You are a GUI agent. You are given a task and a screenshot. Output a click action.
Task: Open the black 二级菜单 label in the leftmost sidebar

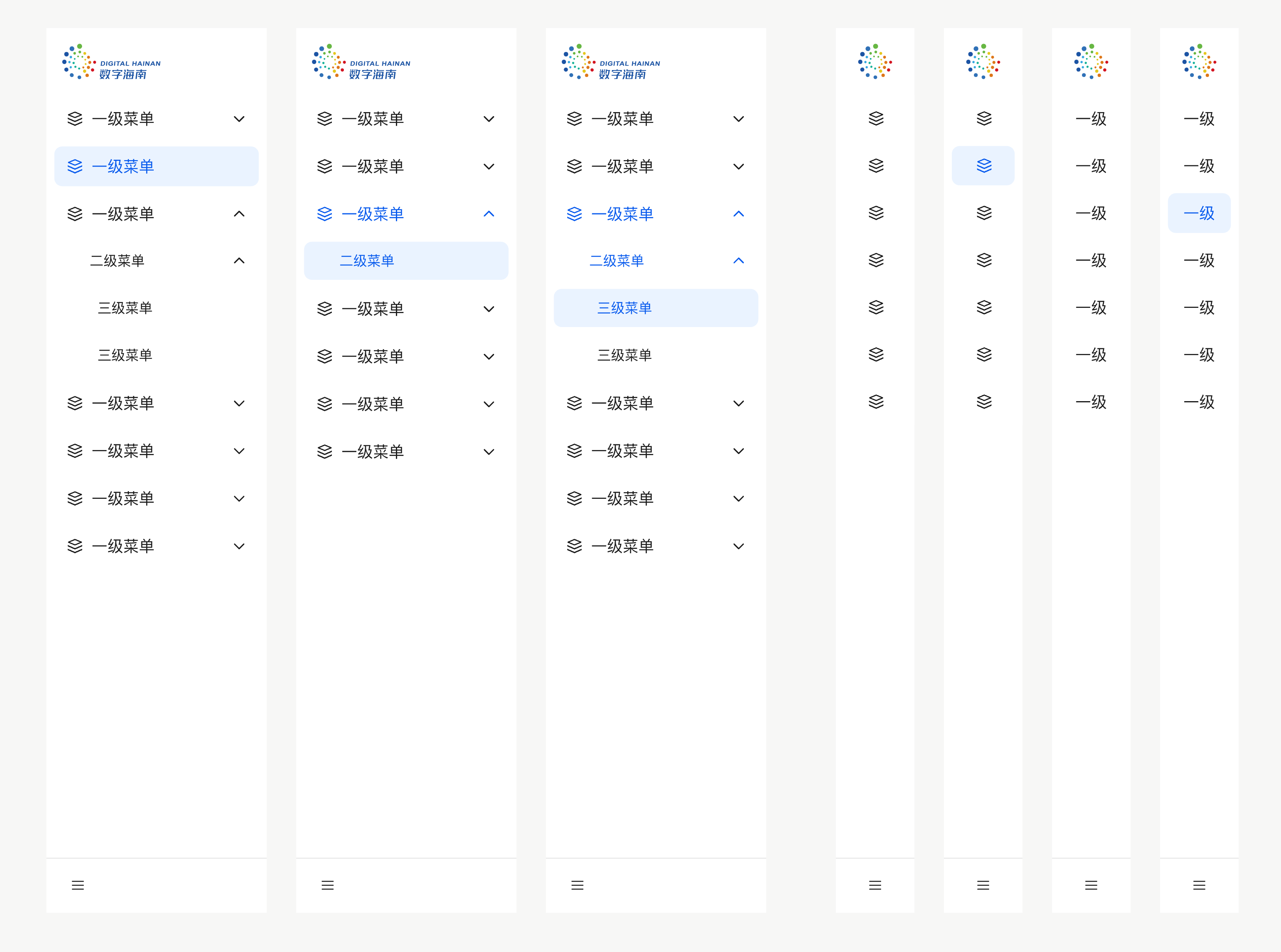[117, 261]
